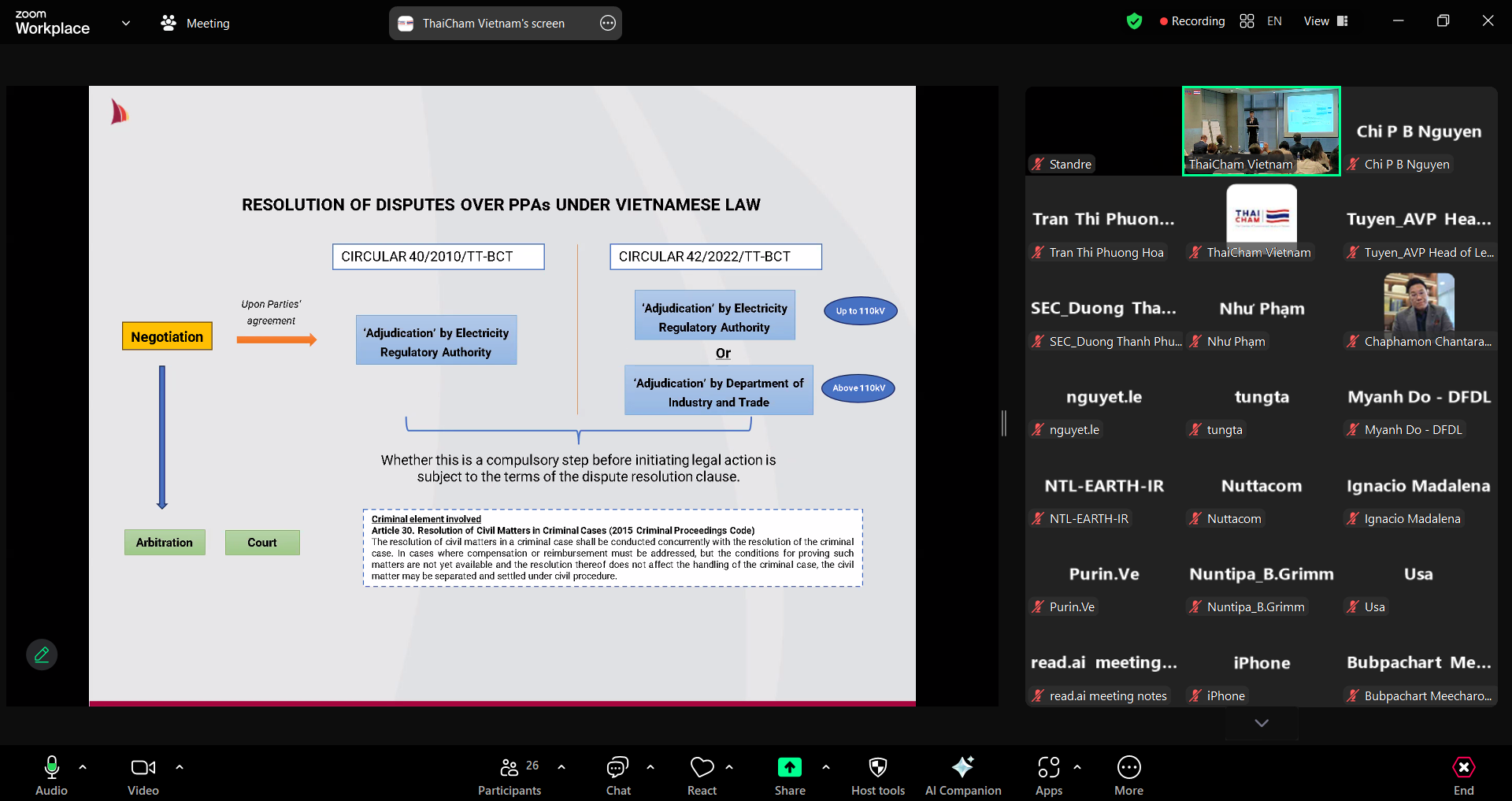
Task: Grab the panel divider handle beside gallery
Action: [1004, 423]
